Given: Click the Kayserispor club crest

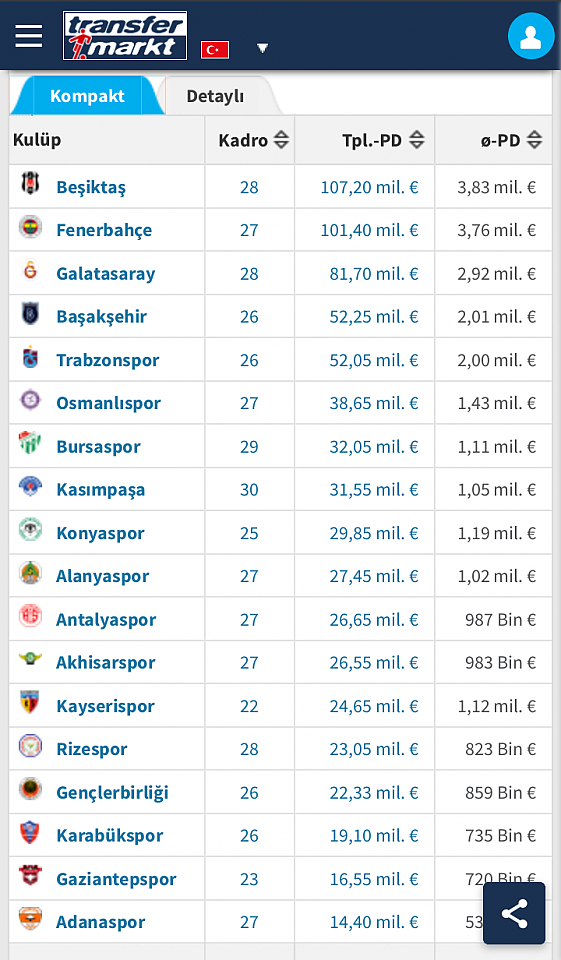Looking at the screenshot, I should [x=30, y=702].
